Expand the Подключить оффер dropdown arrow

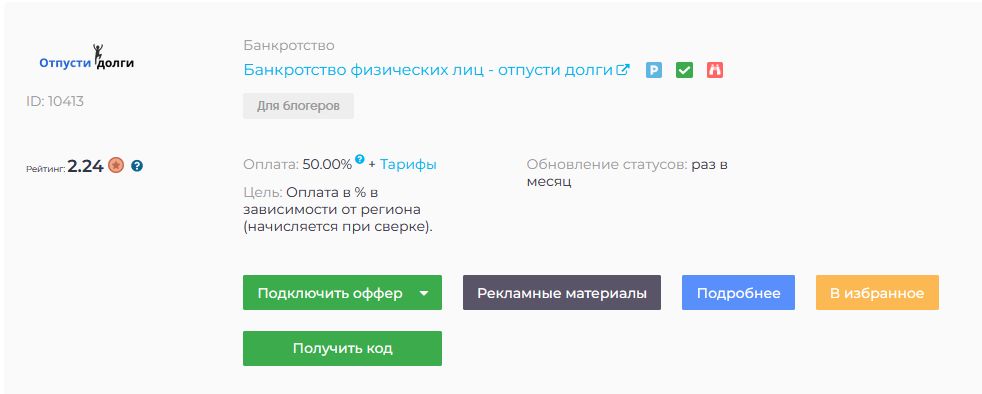424,293
